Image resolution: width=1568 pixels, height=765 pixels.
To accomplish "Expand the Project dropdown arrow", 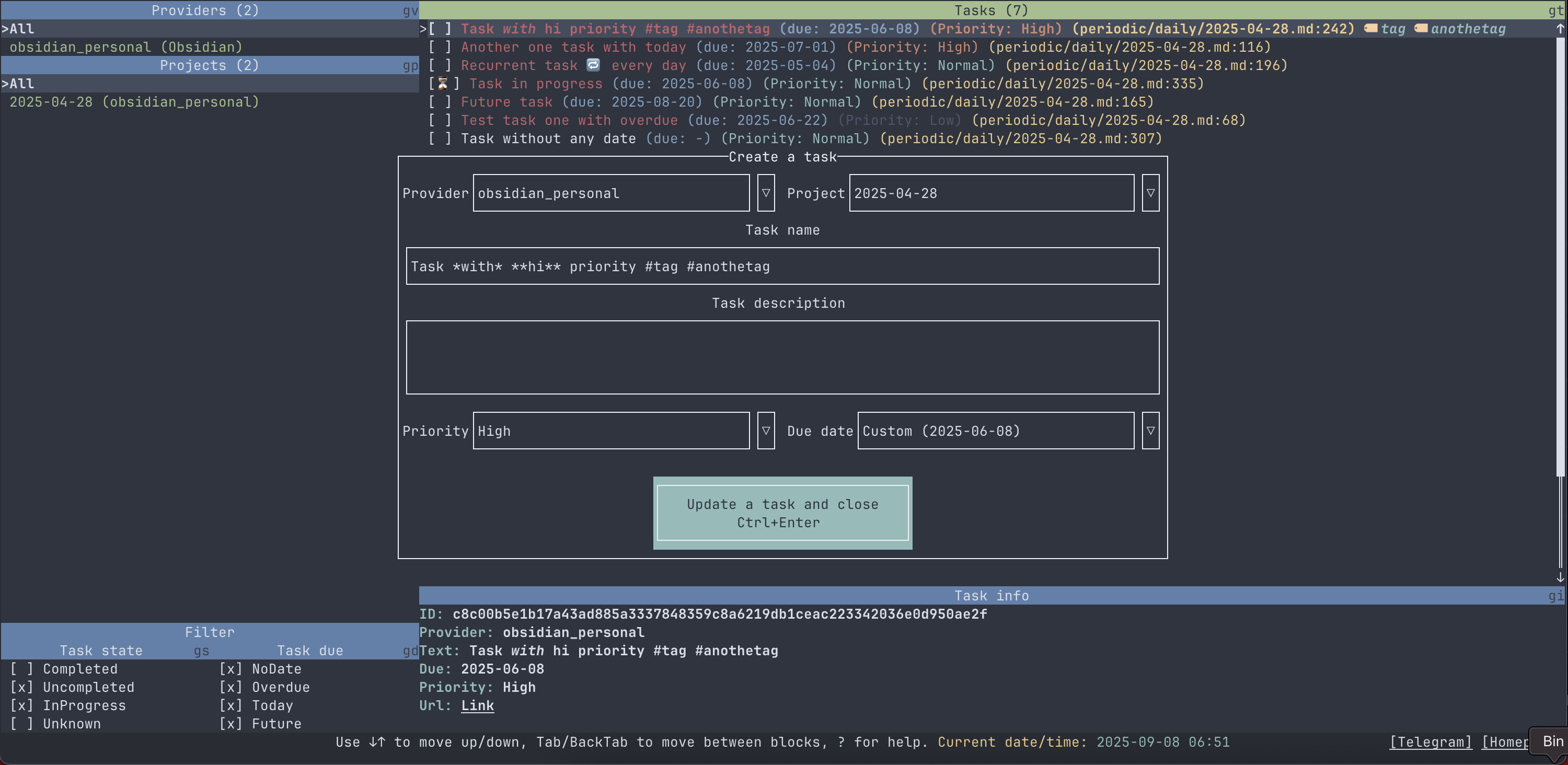I will (1150, 193).
